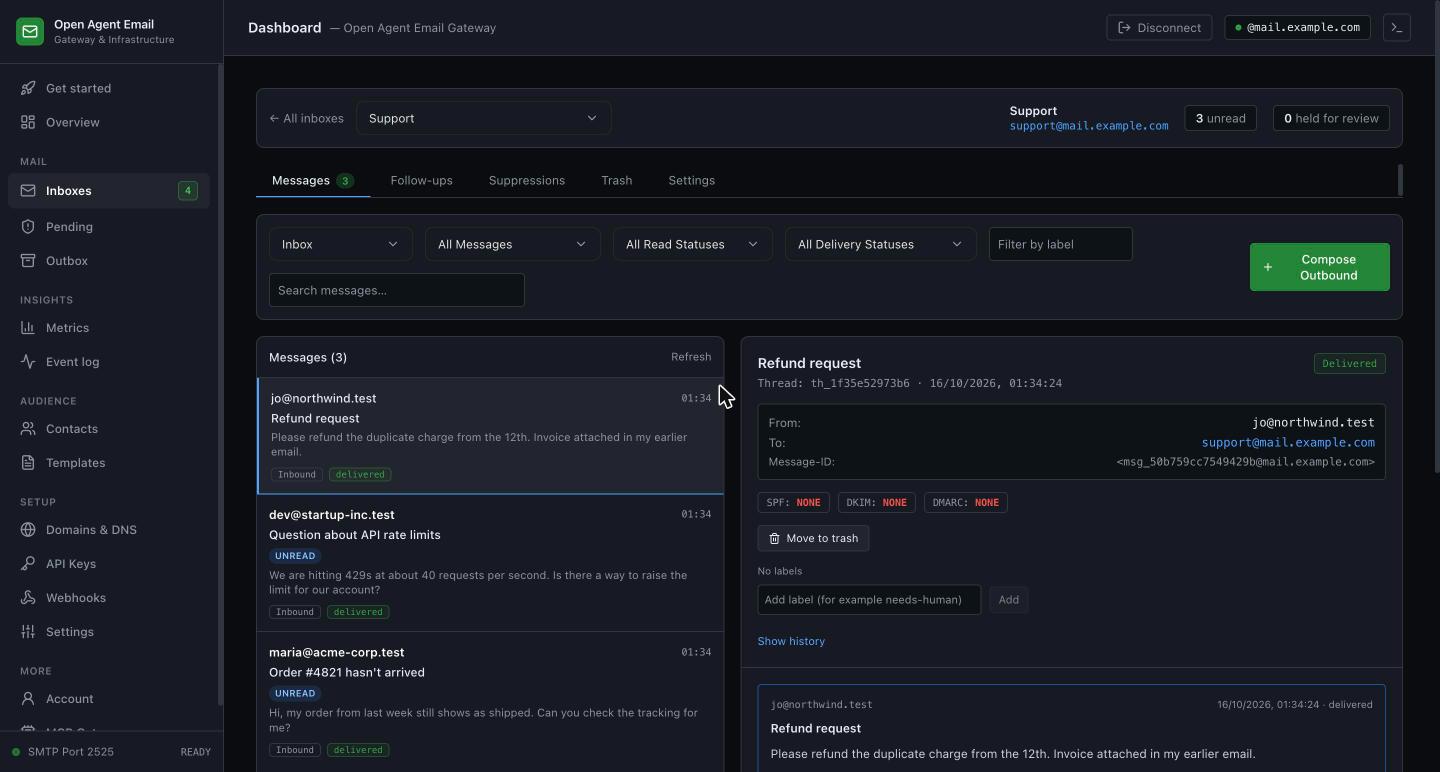Image resolution: width=1440 pixels, height=772 pixels.
Task: Click the Templates document icon
Action: tap(28, 463)
